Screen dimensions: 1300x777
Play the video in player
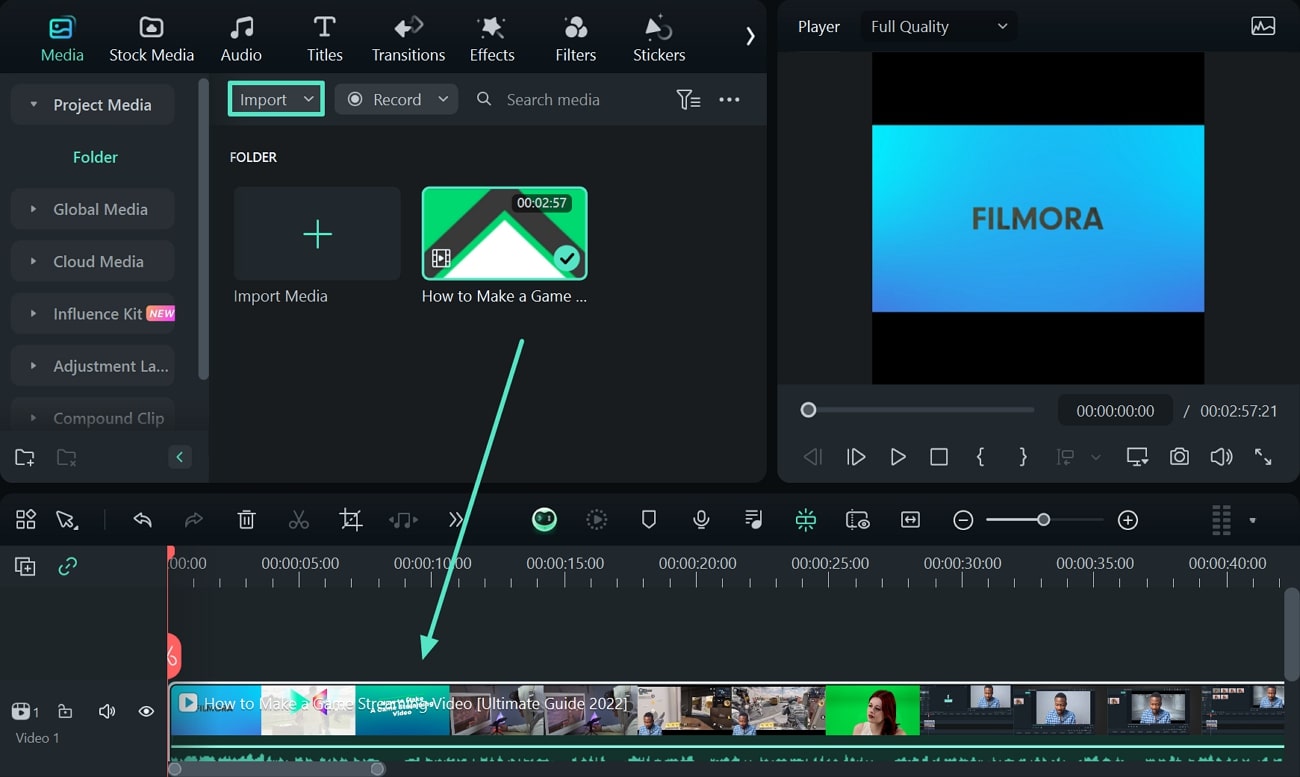pyautogui.click(x=898, y=457)
